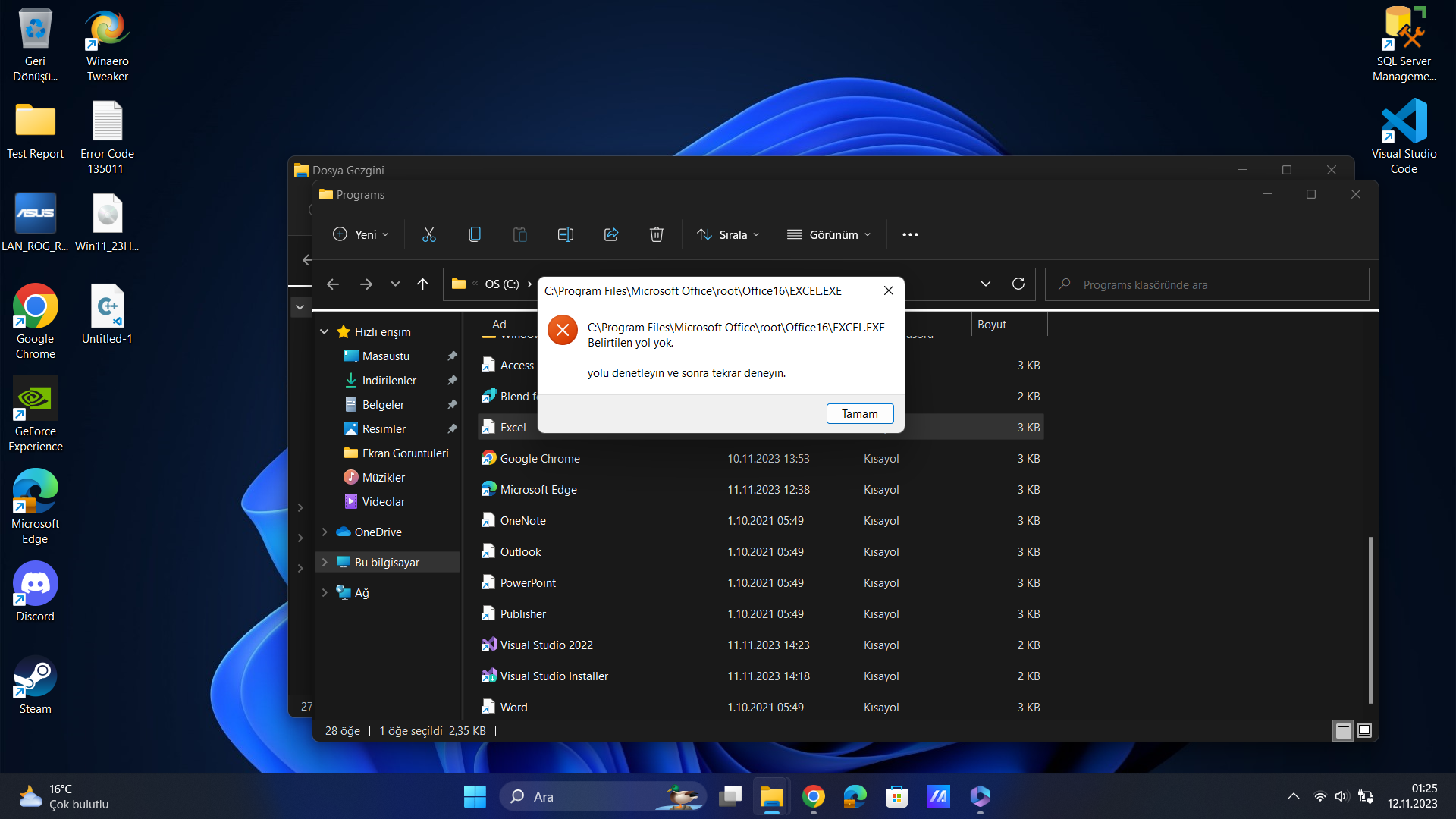Open the Sırala sort dropdown
This screenshot has height=819, width=1456.
(728, 234)
